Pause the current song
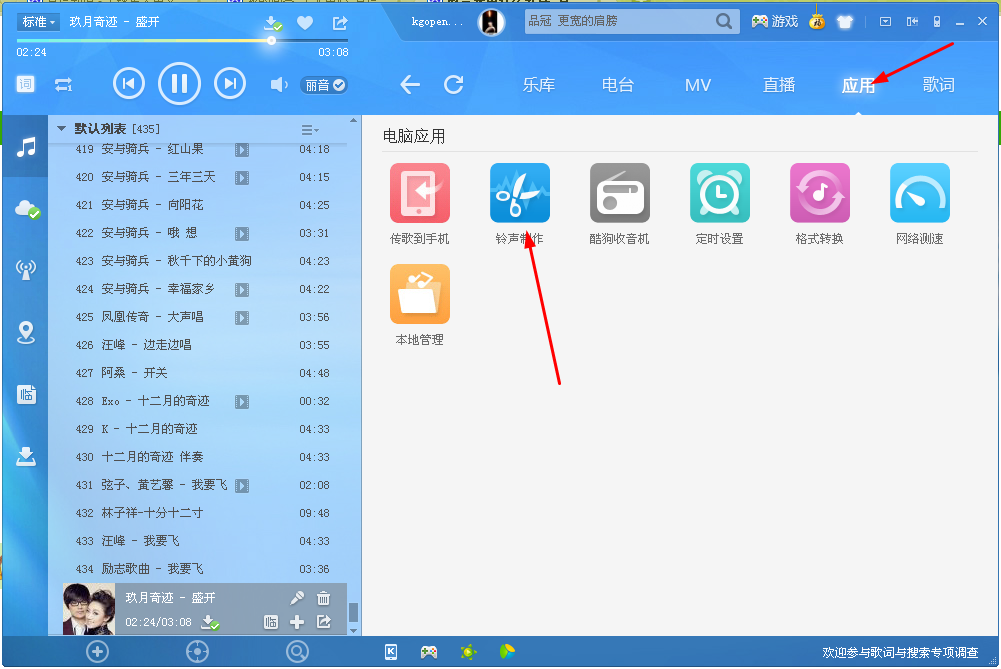 click(179, 84)
